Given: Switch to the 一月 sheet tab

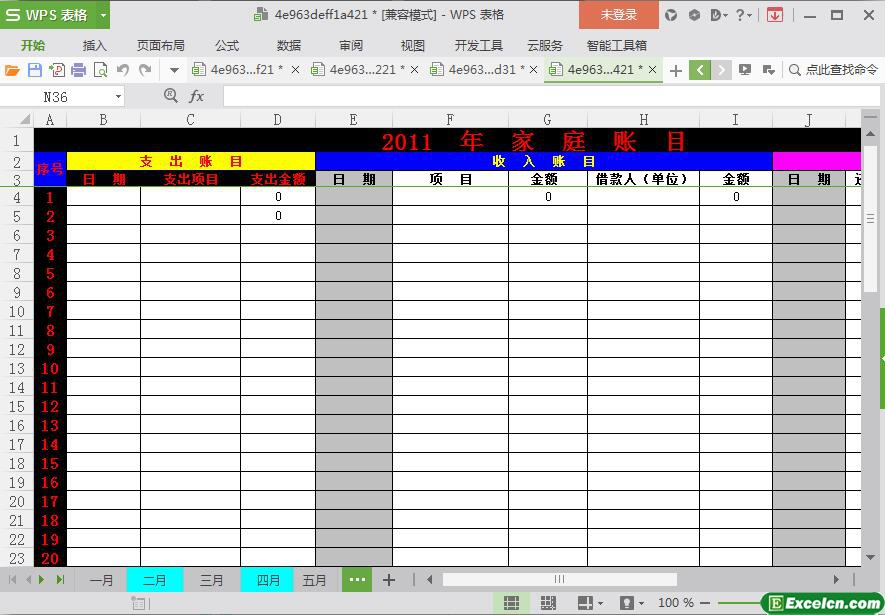Looking at the screenshot, I should pyautogui.click(x=101, y=580).
